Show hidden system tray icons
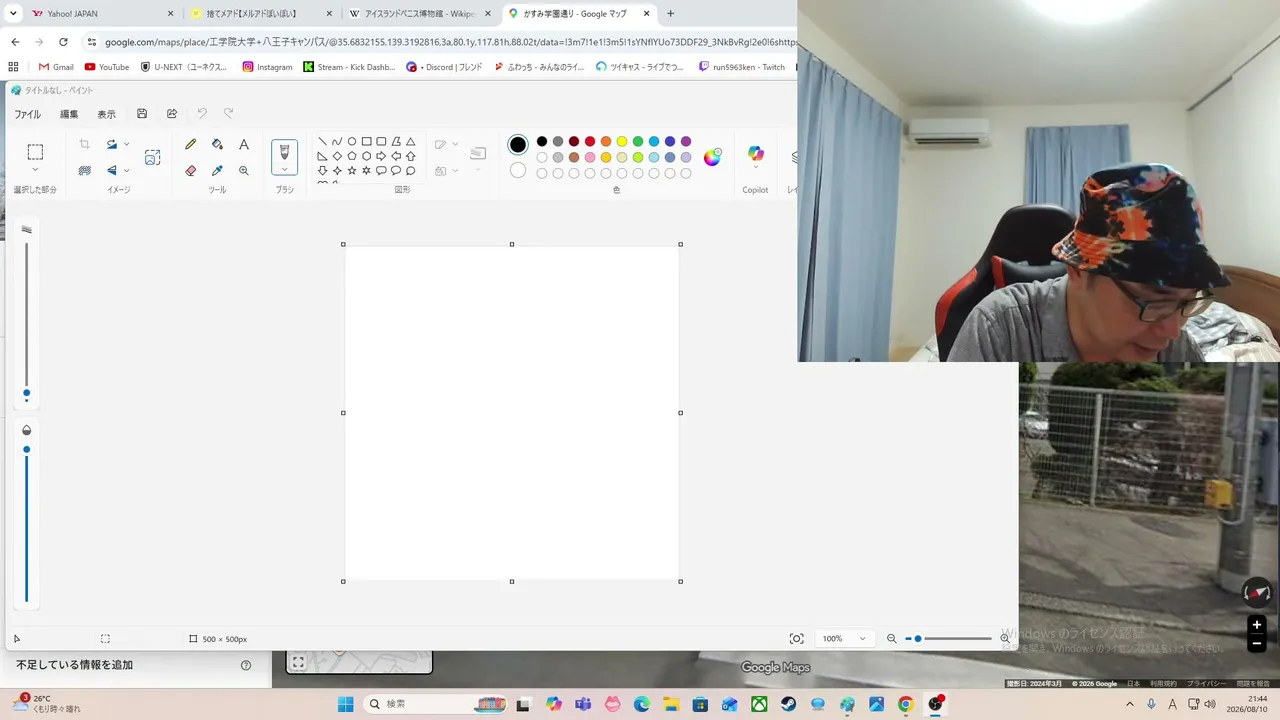 coord(1130,704)
